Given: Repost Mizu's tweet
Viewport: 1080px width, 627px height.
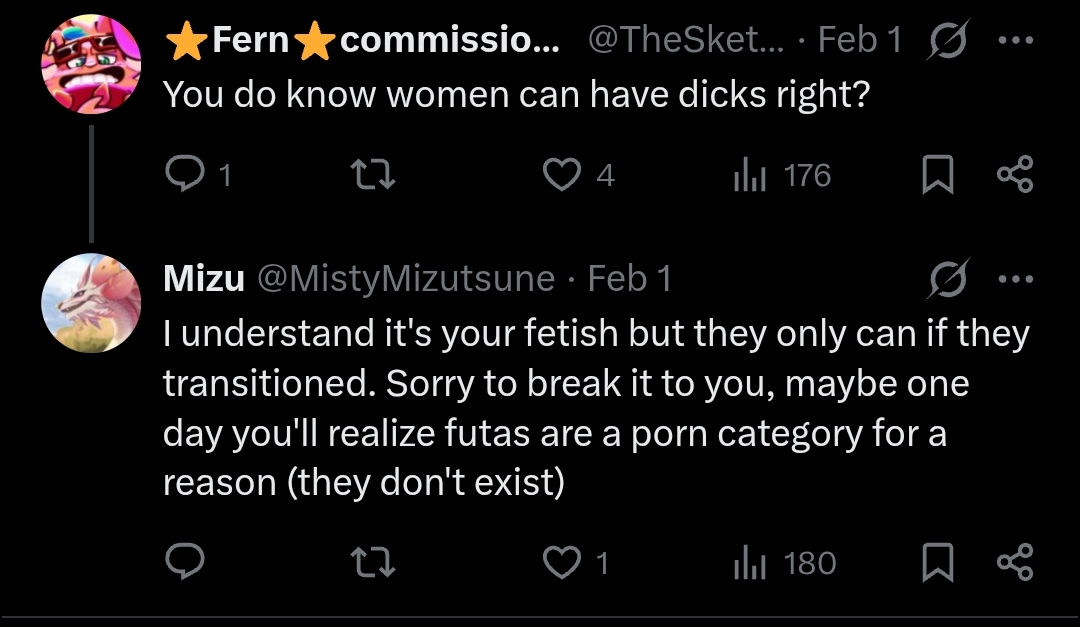Looking at the screenshot, I should click(375, 563).
